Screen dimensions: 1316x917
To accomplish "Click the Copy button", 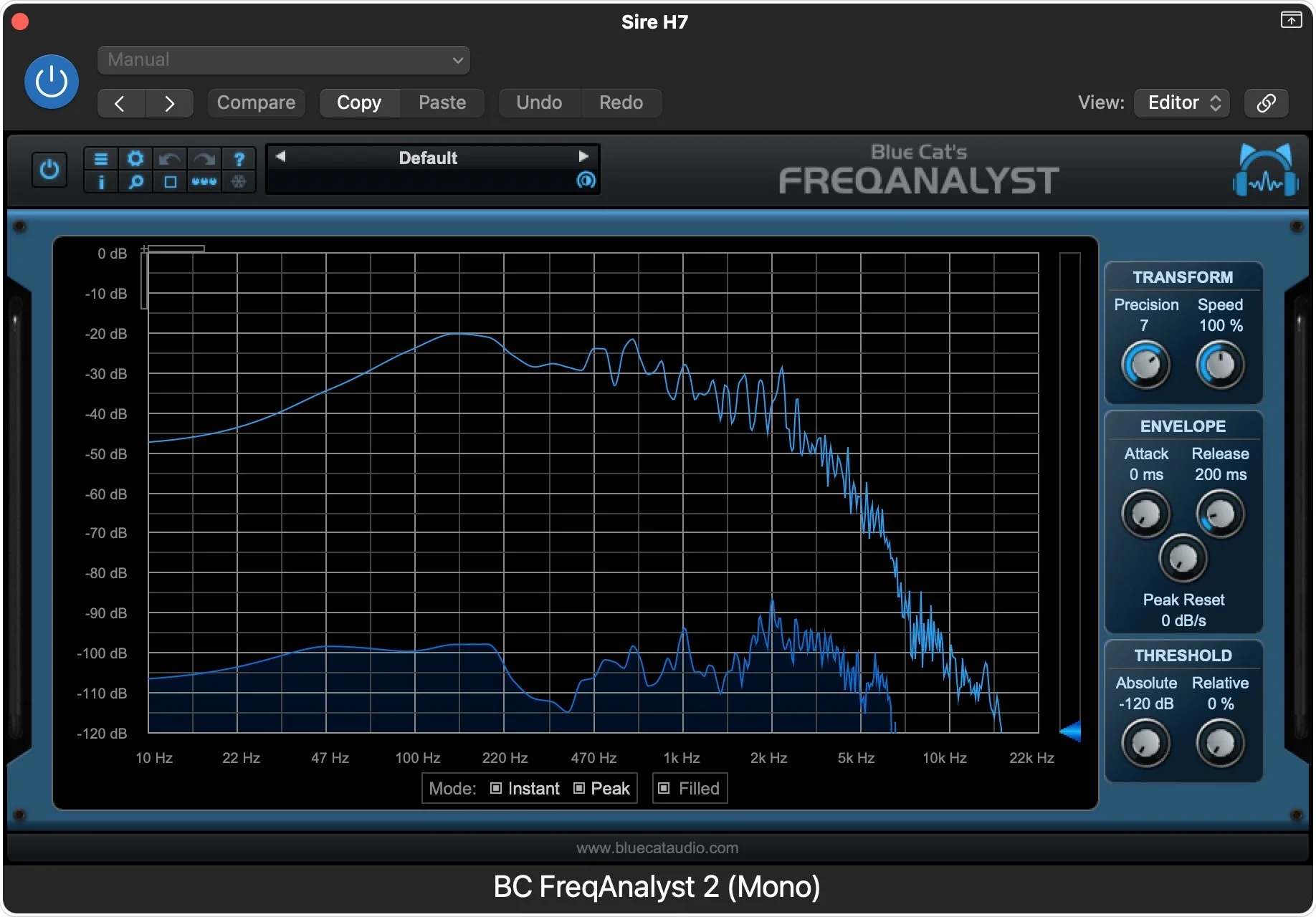I will tap(359, 102).
